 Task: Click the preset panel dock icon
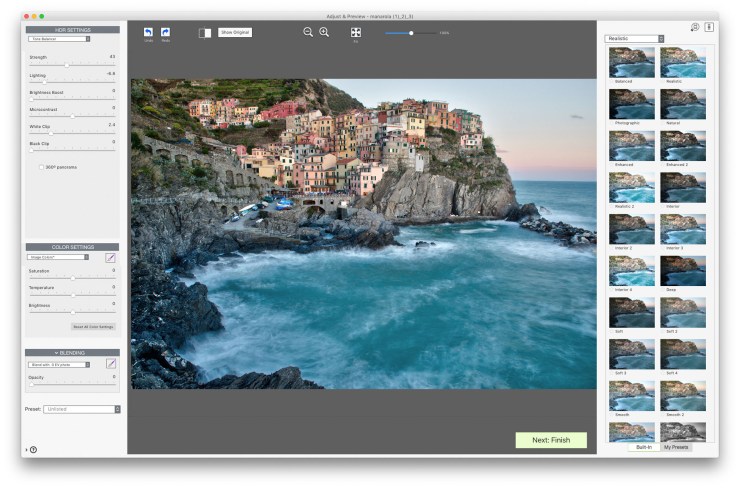pyautogui.click(x=709, y=27)
